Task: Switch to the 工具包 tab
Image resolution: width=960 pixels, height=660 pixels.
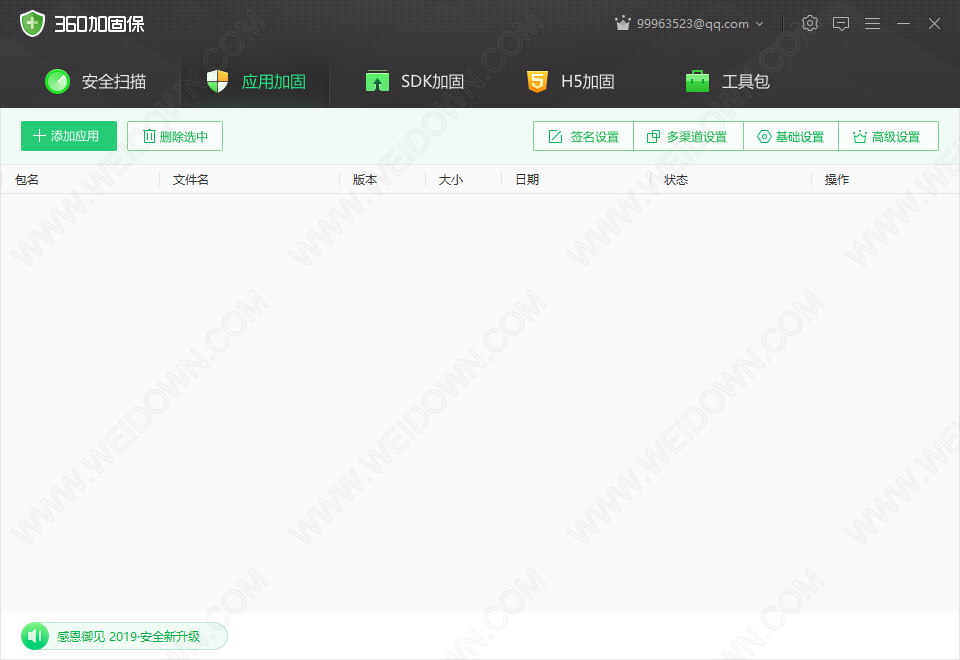Action: pyautogui.click(x=727, y=81)
